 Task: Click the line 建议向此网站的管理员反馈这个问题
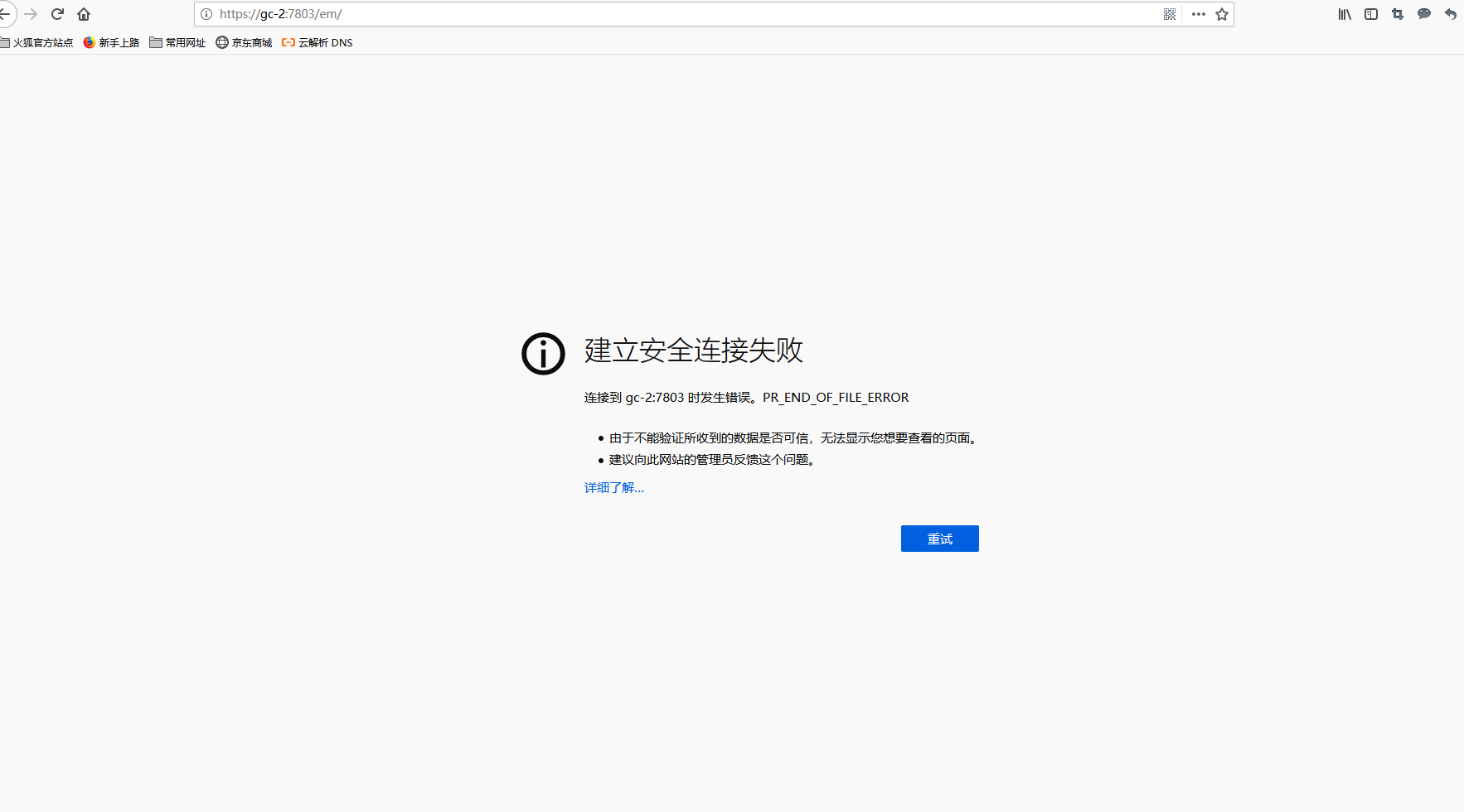(x=713, y=460)
